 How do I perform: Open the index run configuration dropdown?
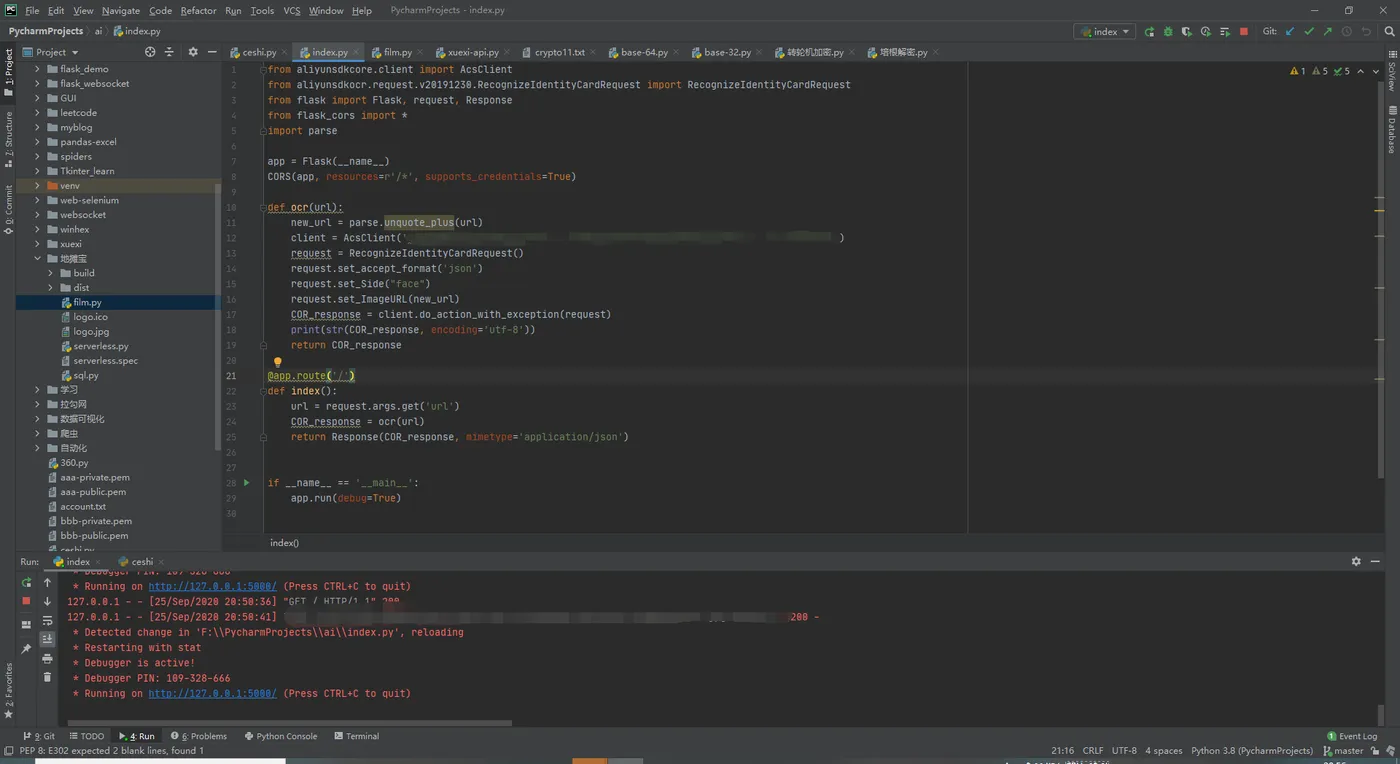(1105, 31)
